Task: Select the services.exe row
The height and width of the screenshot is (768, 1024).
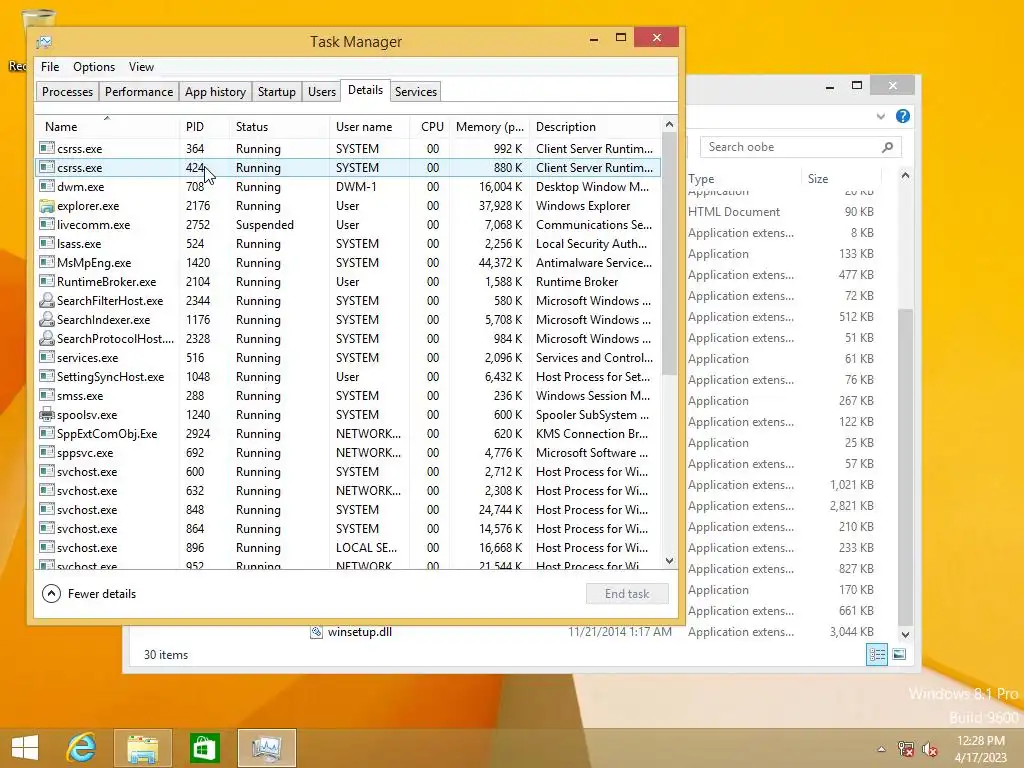Action: point(348,358)
